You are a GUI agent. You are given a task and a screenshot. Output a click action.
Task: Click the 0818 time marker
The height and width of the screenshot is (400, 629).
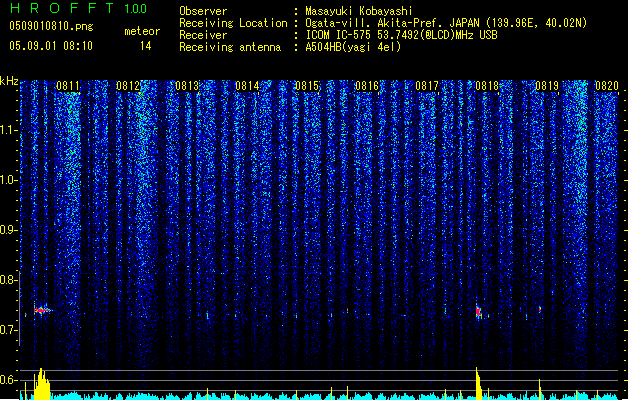(487, 86)
